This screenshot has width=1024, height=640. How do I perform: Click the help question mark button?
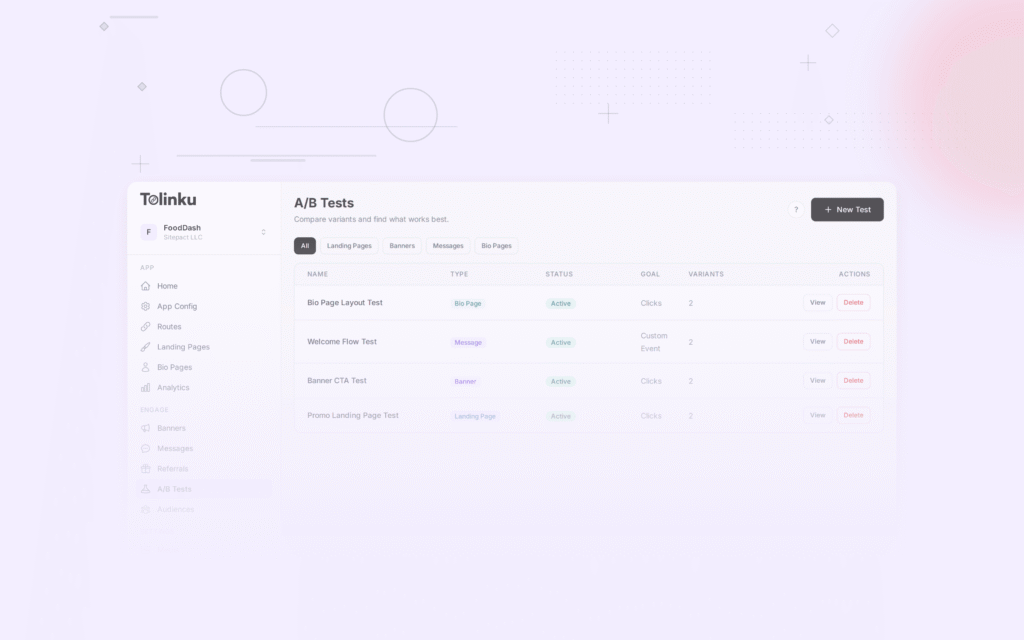click(x=796, y=210)
